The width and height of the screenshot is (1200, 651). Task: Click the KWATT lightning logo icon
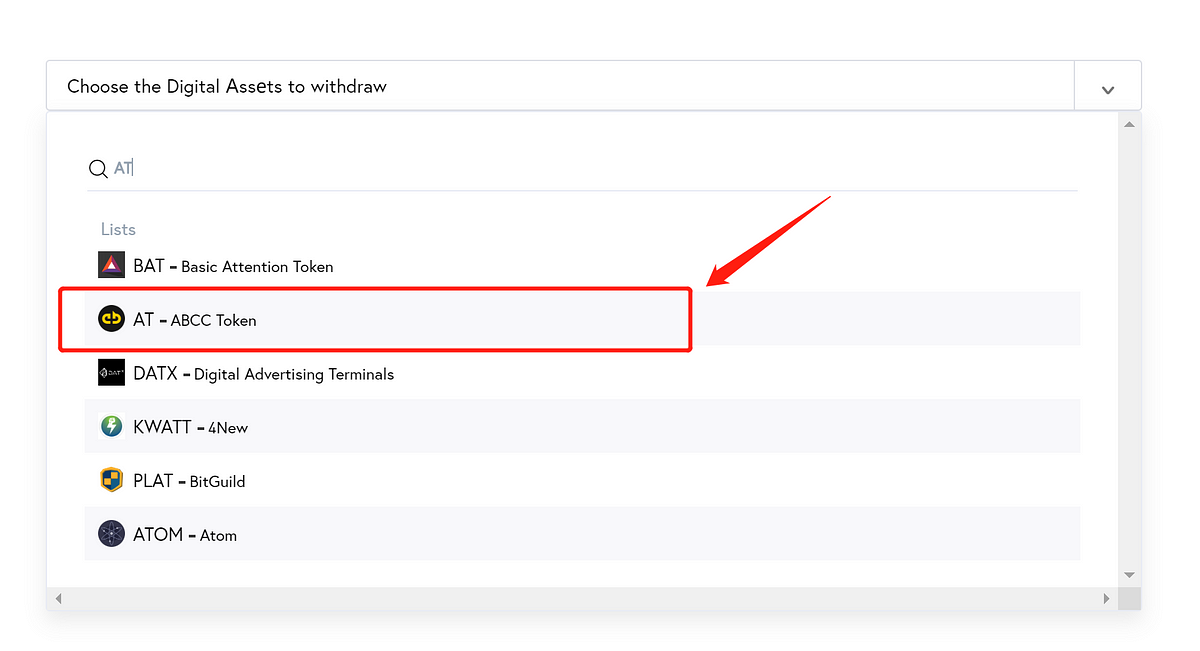click(x=111, y=426)
